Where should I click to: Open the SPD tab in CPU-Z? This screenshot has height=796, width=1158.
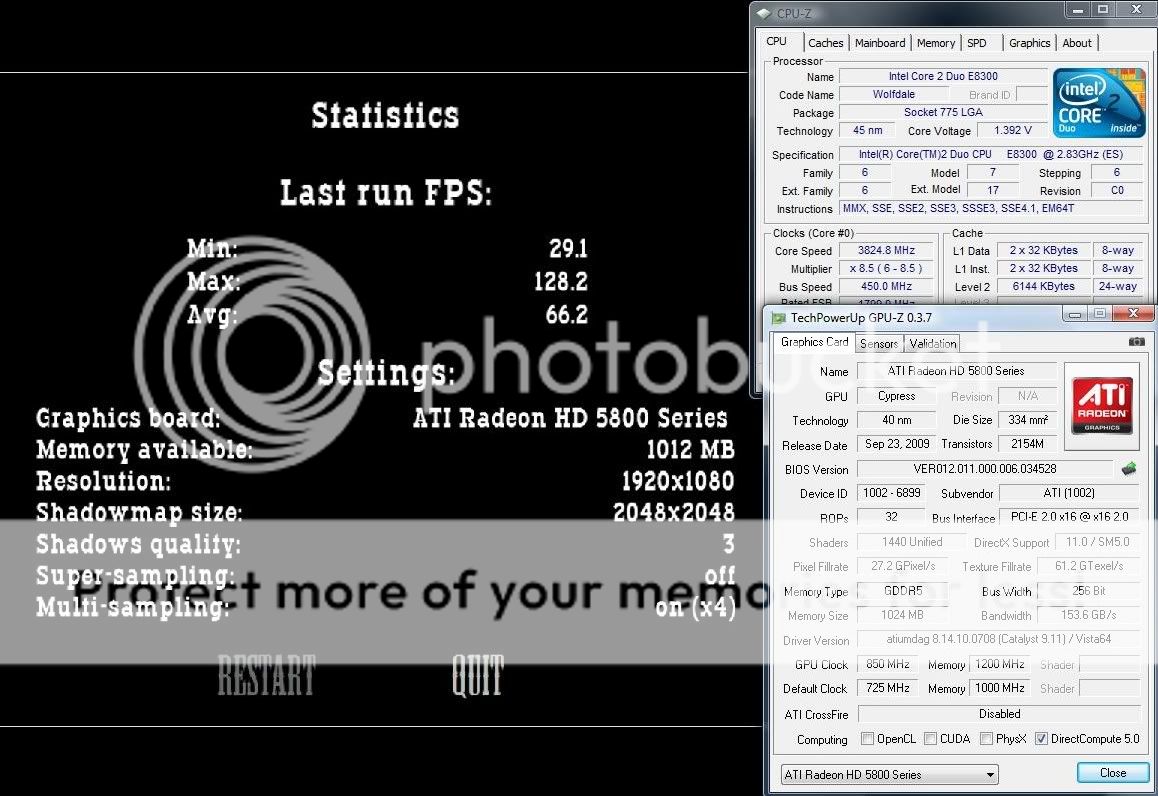(x=976, y=43)
